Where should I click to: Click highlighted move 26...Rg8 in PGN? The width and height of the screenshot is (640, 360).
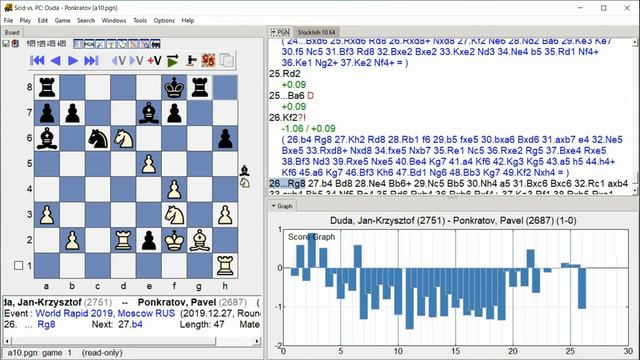[287, 183]
